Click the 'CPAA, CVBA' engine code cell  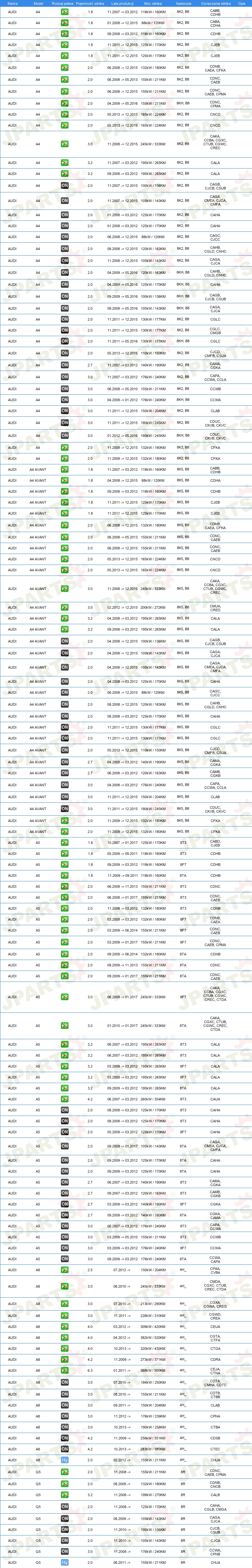[x=216, y=1270]
